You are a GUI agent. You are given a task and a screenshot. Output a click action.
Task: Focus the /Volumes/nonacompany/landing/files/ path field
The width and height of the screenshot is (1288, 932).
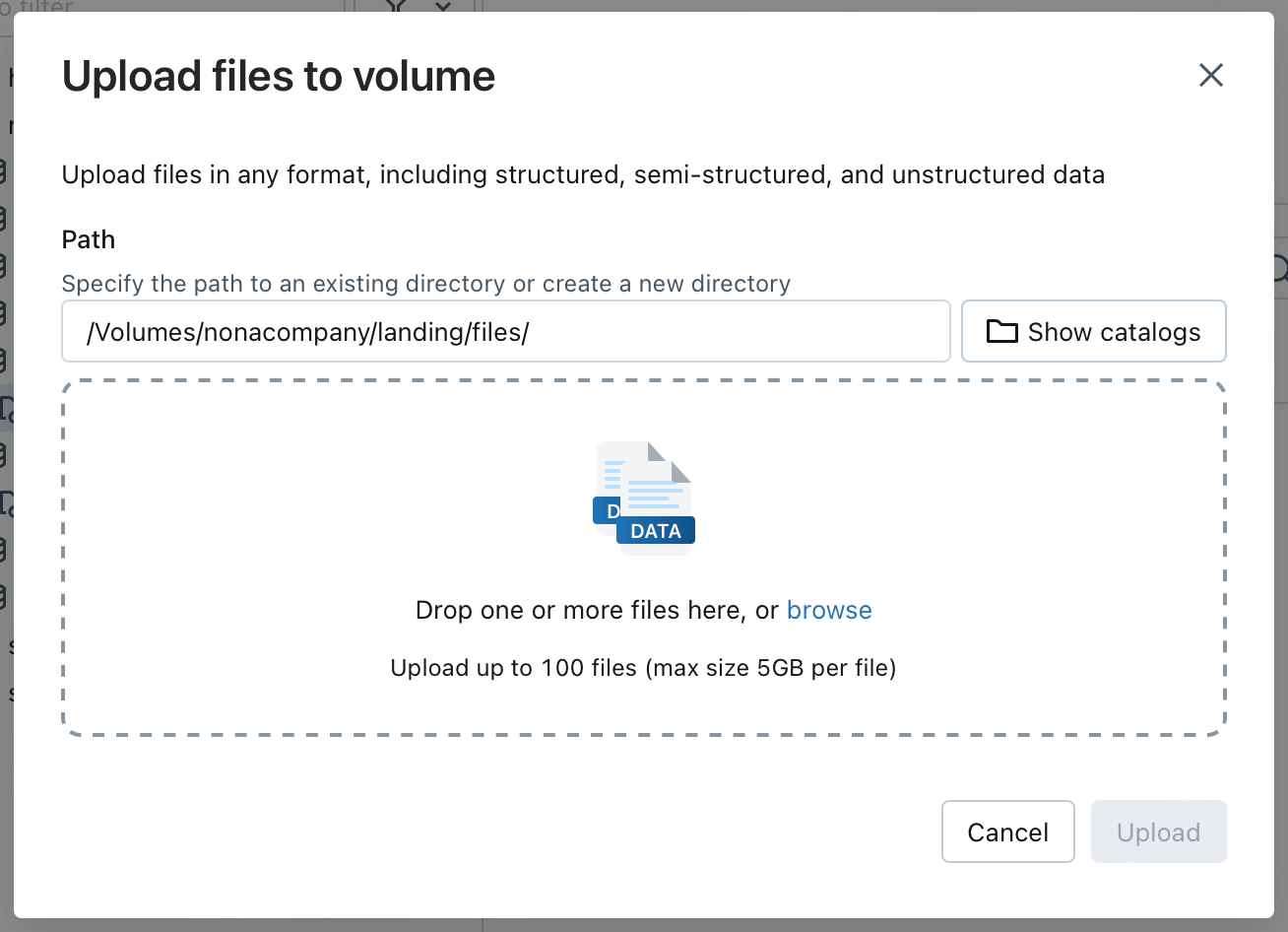pos(505,332)
